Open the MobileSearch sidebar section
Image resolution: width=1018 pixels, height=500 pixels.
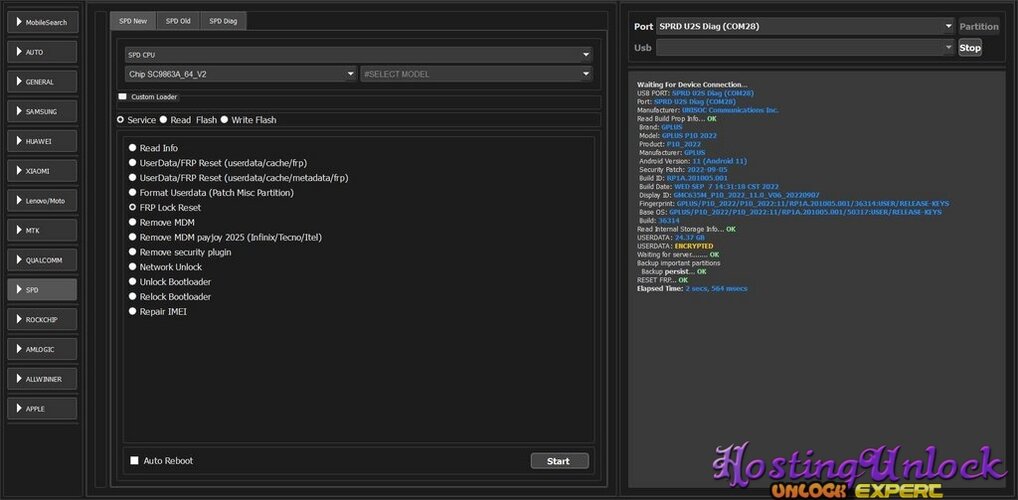[x=42, y=22]
